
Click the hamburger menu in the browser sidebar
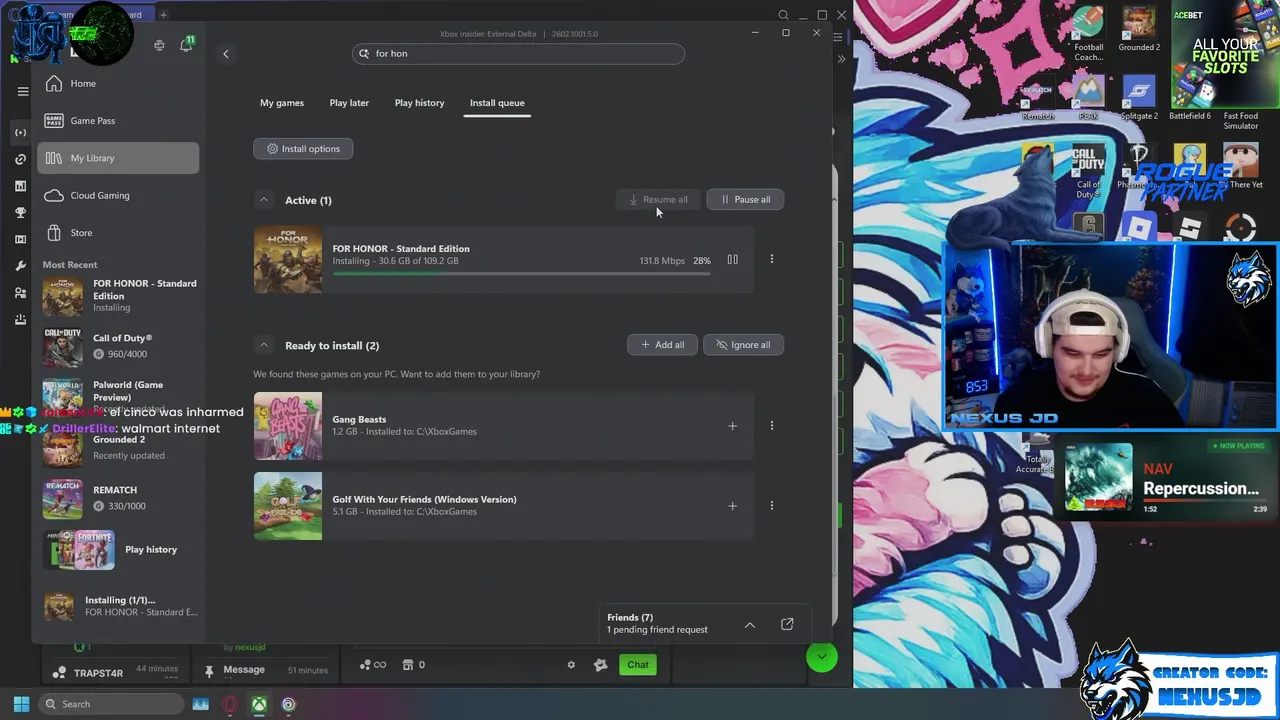tap(23, 91)
